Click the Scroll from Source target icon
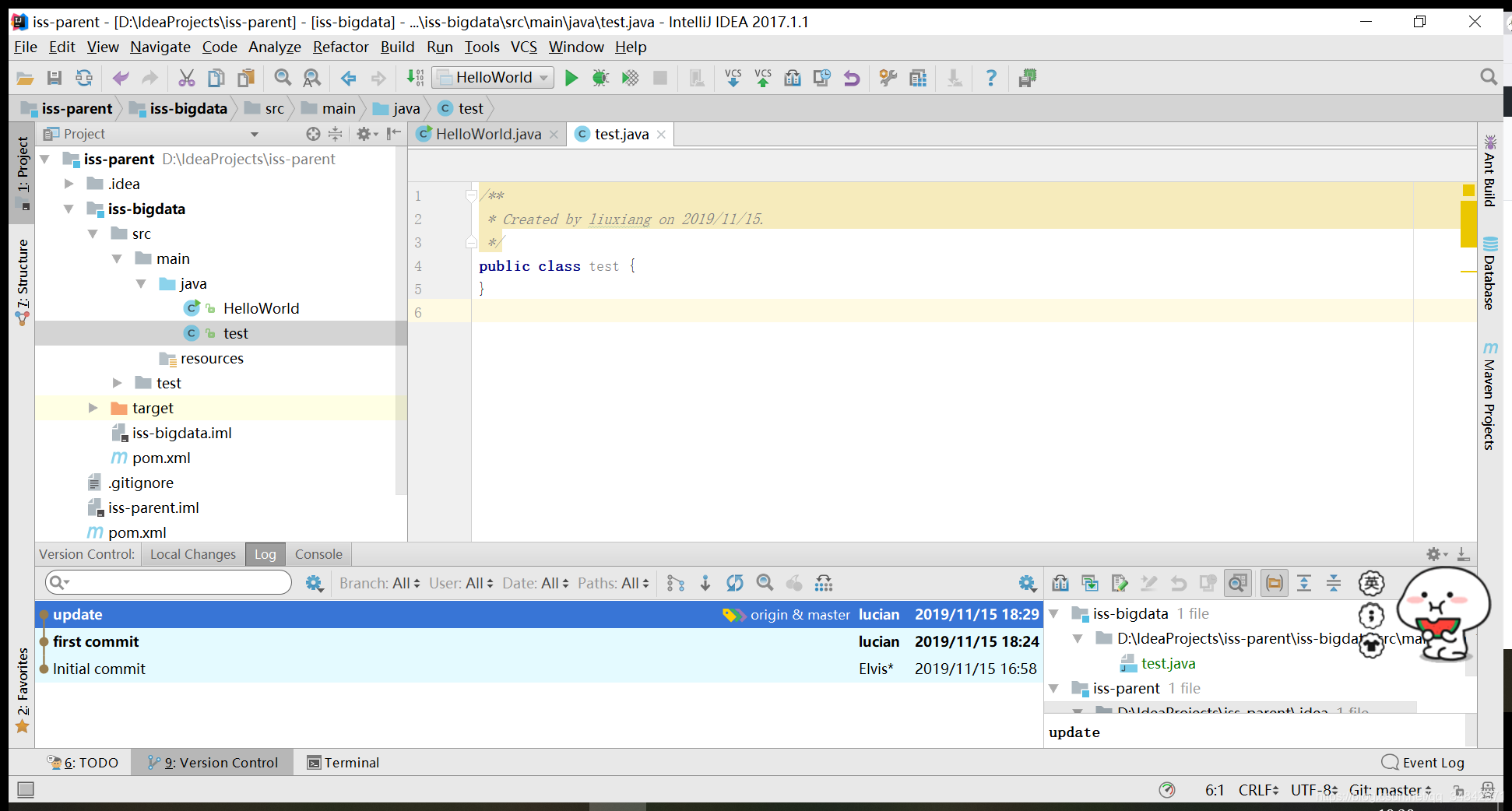The width and height of the screenshot is (1512, 811). click(313, 134)
